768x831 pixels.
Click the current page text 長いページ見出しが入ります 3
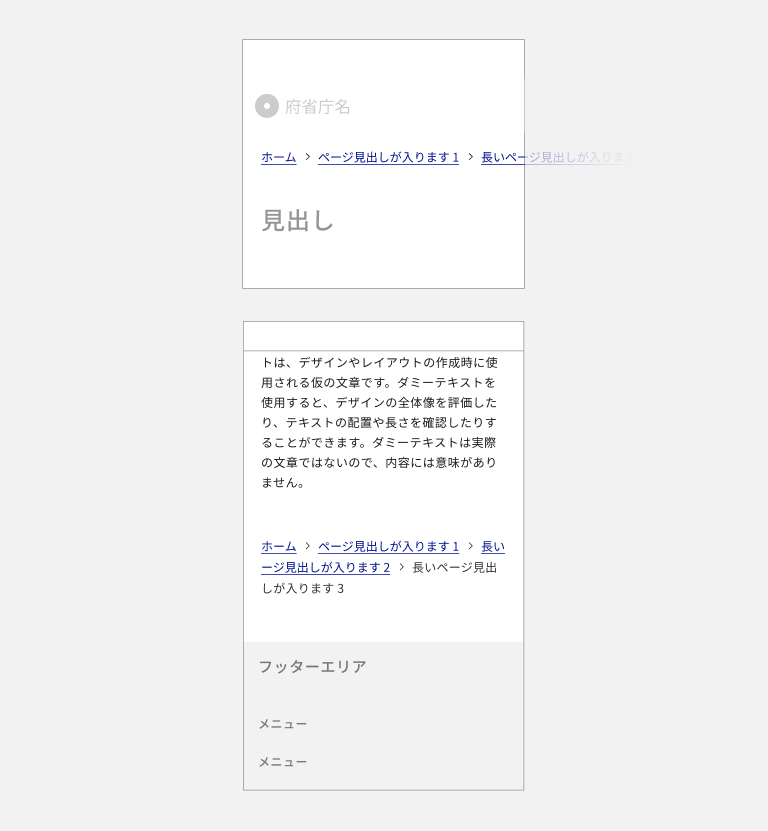click(x=454, y=567)
